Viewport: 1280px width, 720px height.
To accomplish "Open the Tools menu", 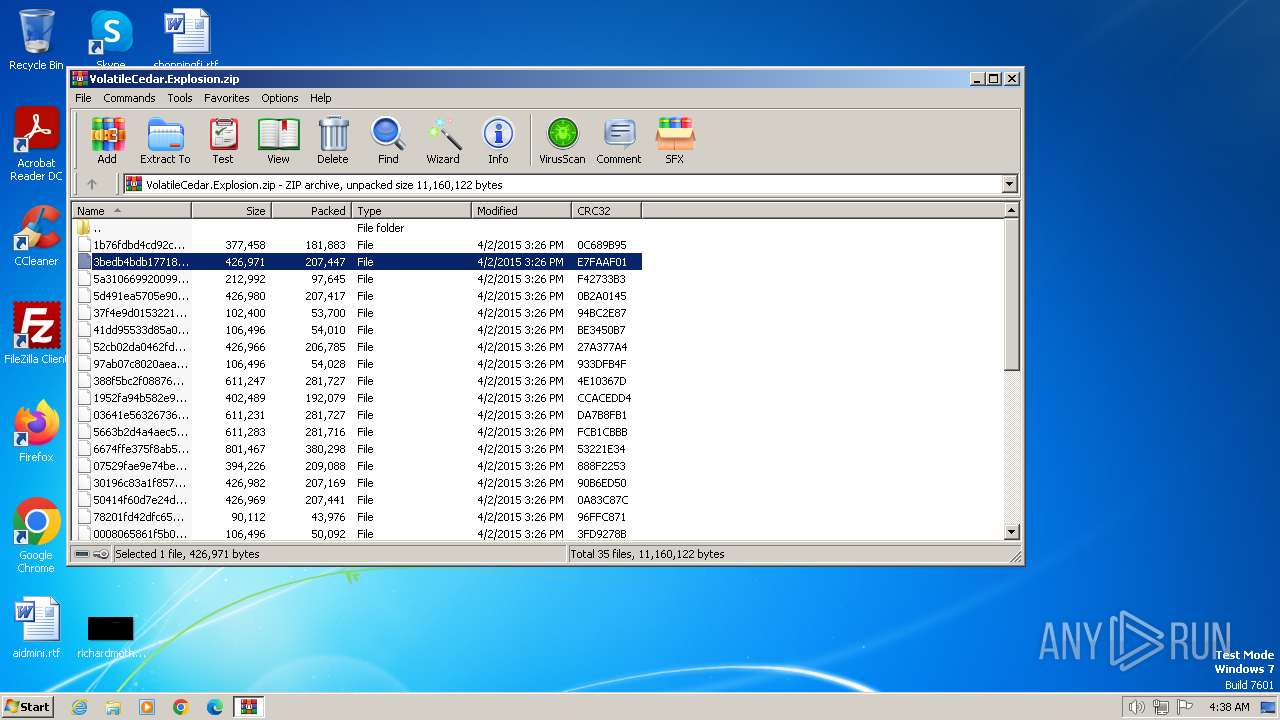I will click(x=180, y=98).
